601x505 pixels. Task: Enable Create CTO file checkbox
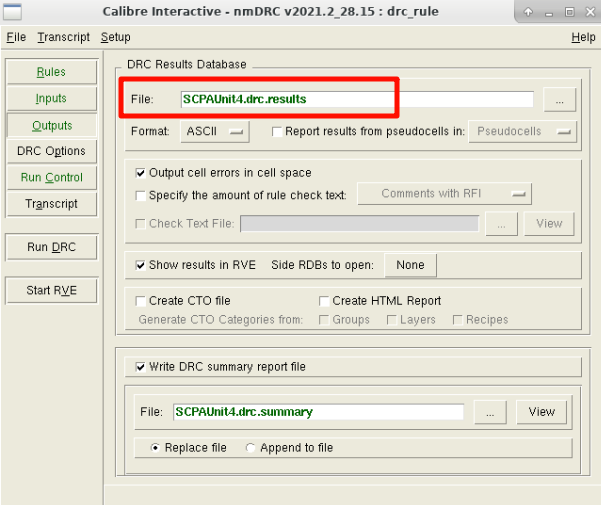pyautogui.click(x=140, y=301)
